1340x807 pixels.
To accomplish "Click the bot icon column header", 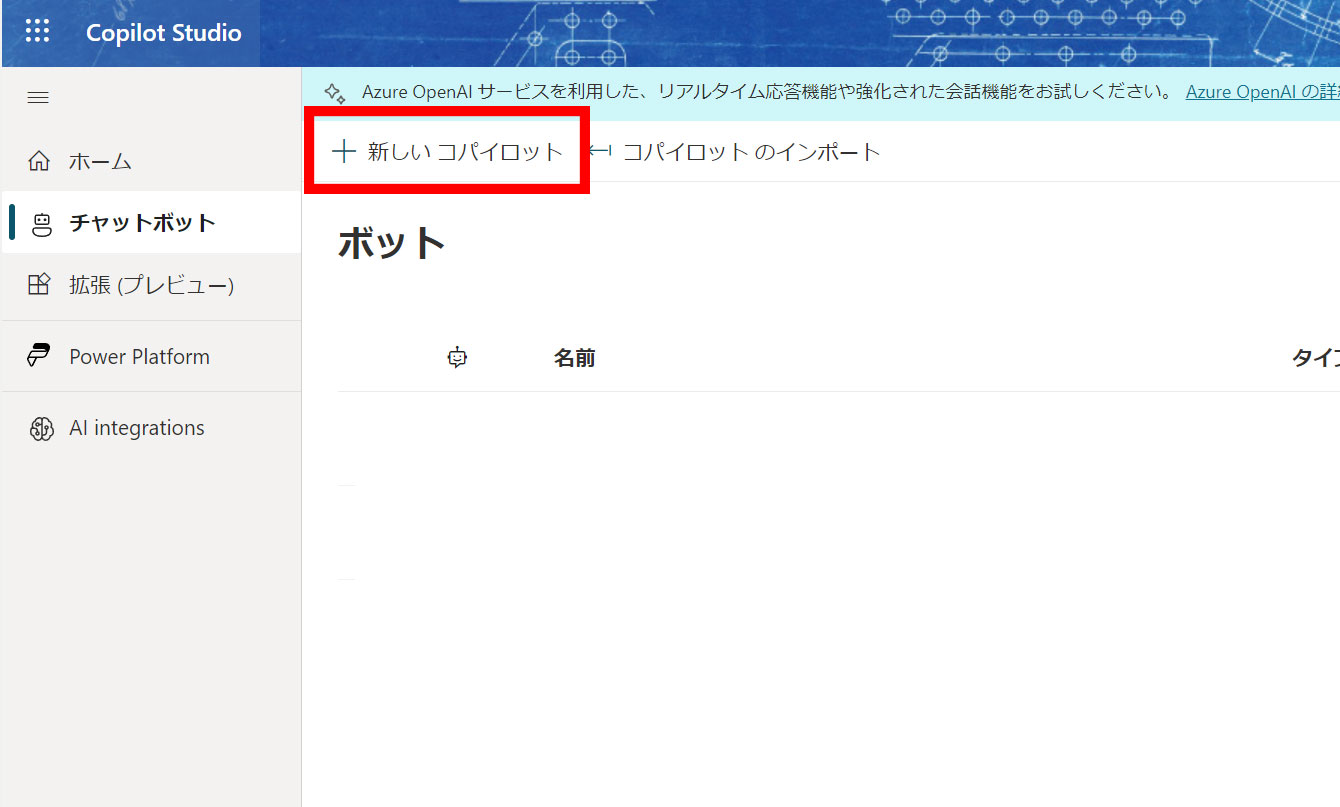I will [457, 358].
